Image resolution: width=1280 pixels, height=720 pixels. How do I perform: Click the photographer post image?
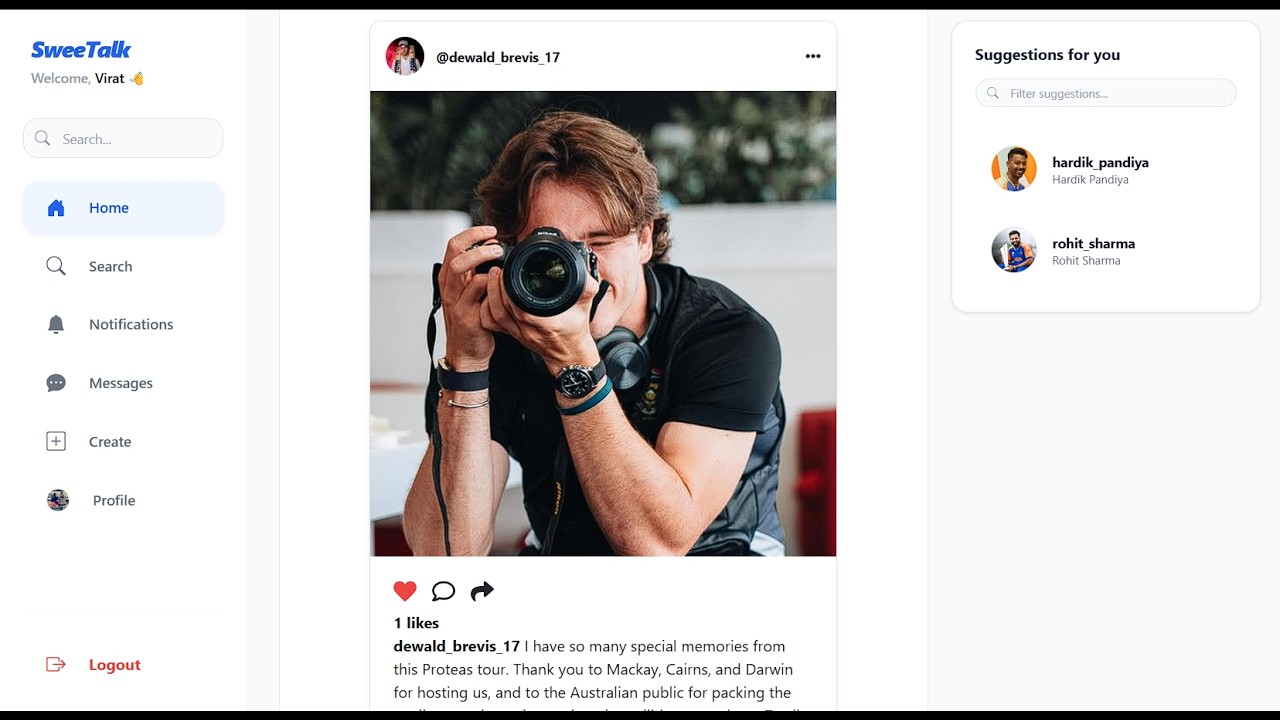(x=603, y=323)
